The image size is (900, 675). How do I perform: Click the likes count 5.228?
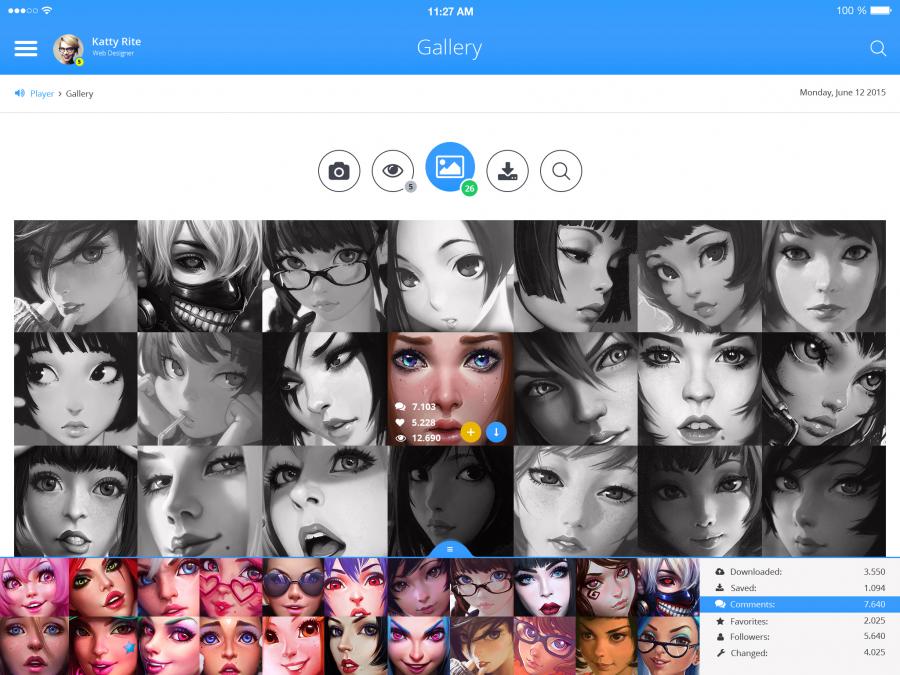424,422
